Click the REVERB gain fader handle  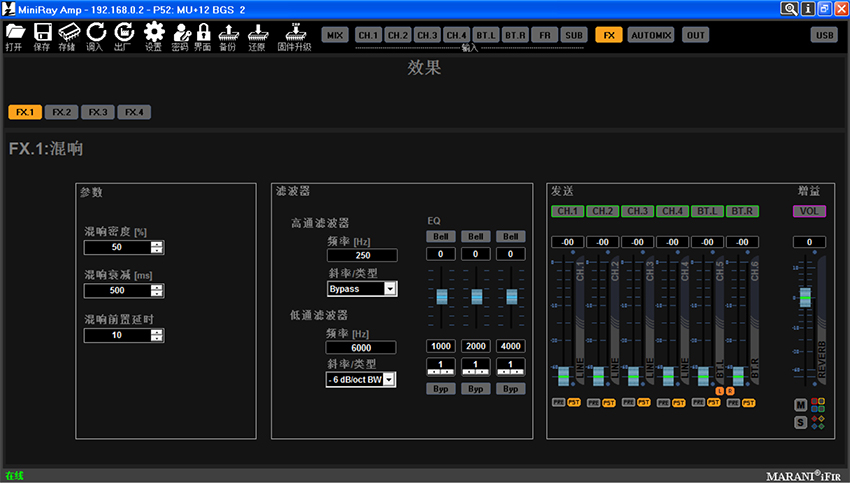[805, 297]
